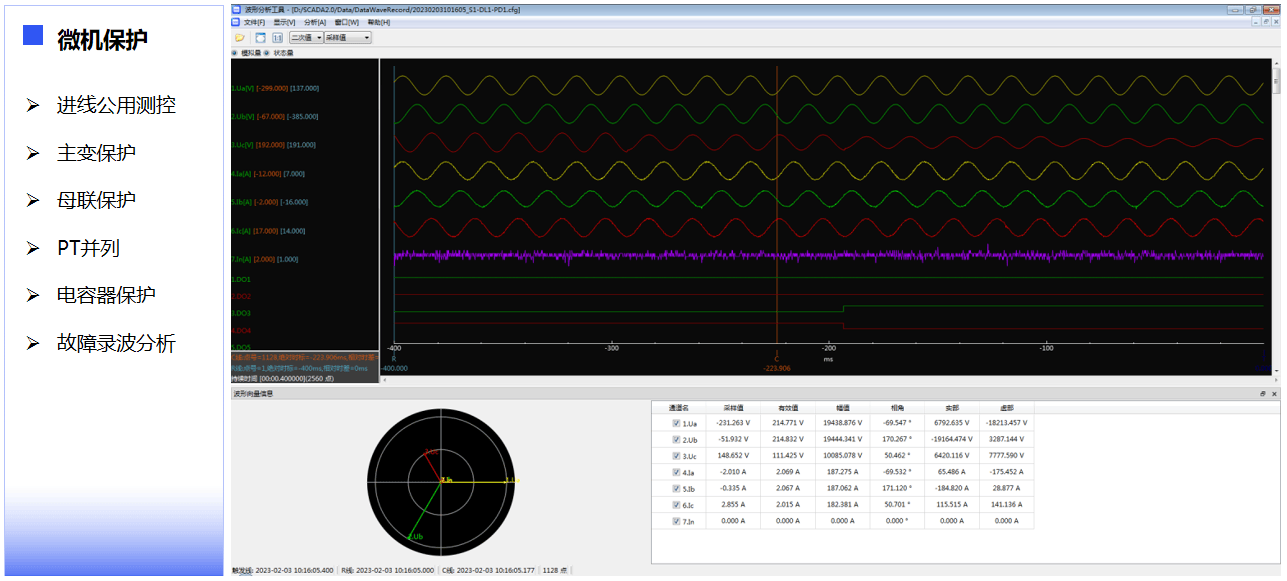
Task: Click the 1:1 scale toolbar icon
Action: click(277, 37)
